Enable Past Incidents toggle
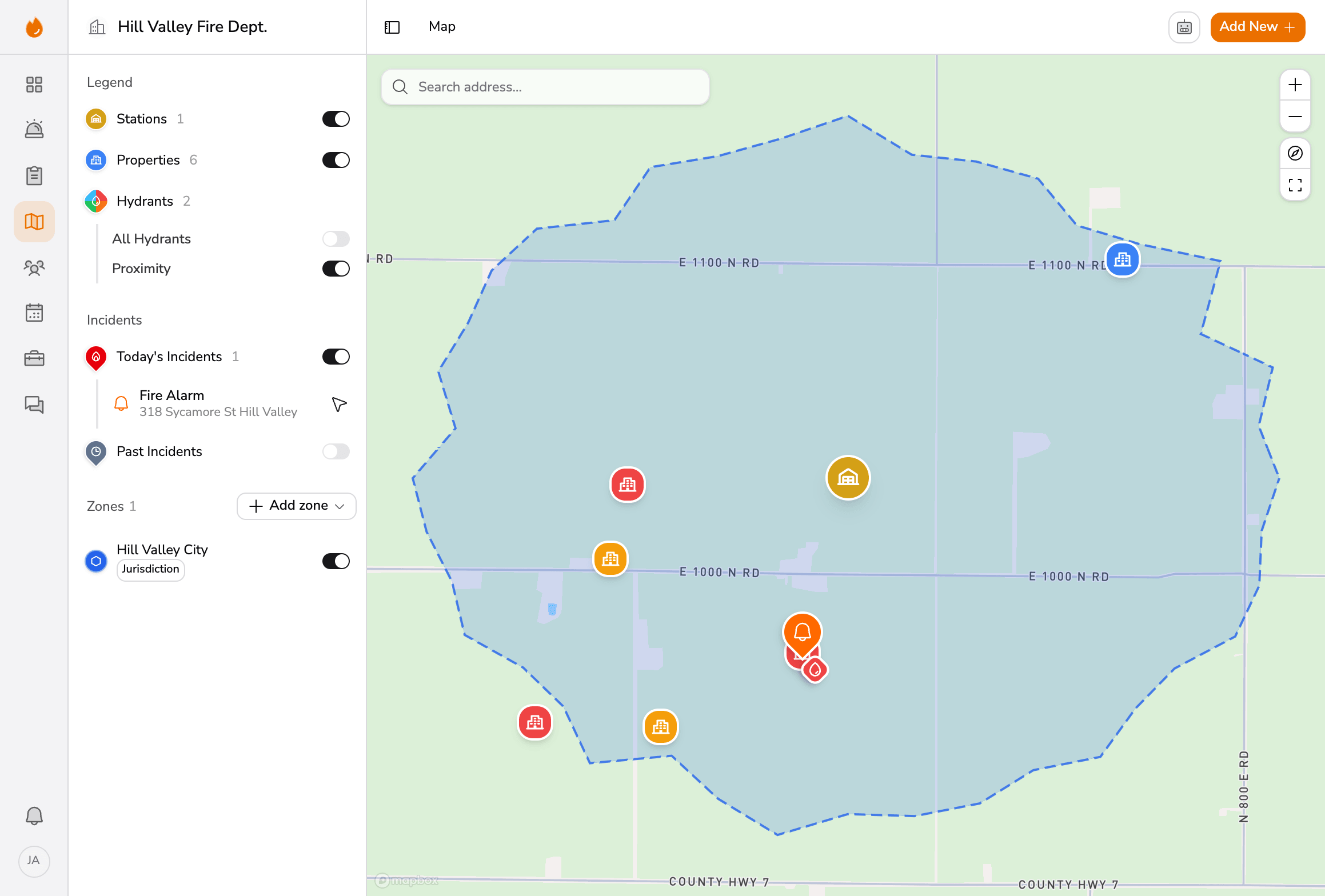Viewport: 1325px width, 896px height. [x=336, y=451]
